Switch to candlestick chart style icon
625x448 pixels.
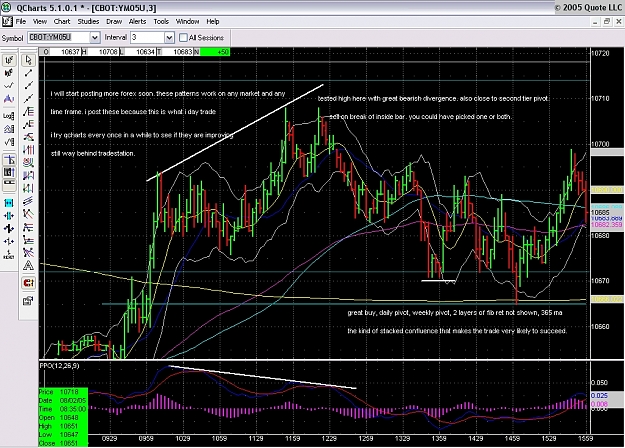[9, 73]
